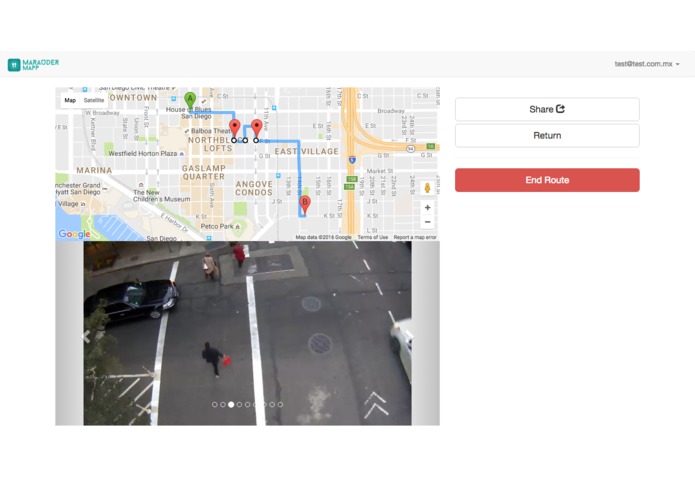Click the Marauder Mapp logo

pos(33,65)
